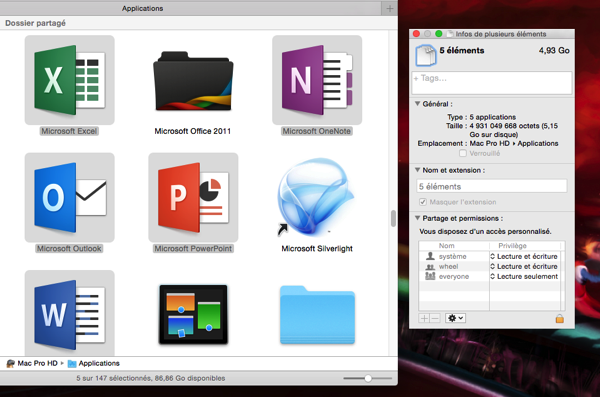Viewport: 600px width, 397px height.
Task: Select the système permission row
Action: [x=492, y=256]
